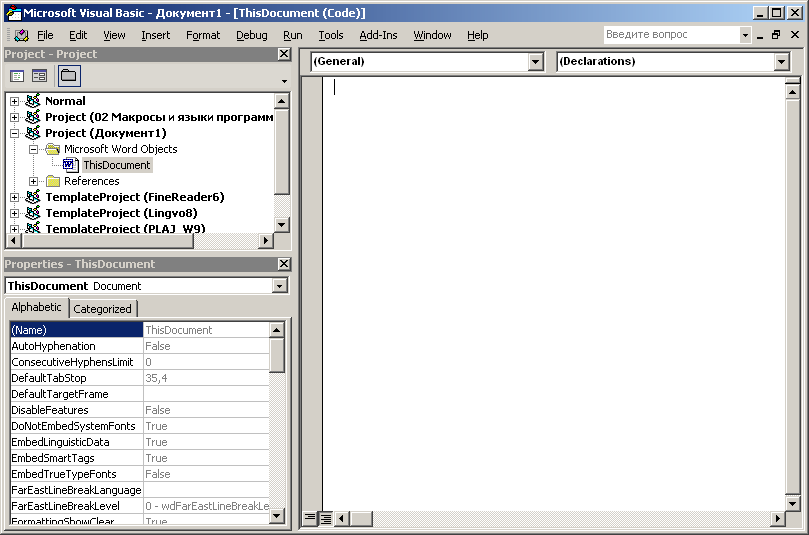The height and width of the screenshot is (535, 809).
Task: Click the TemplateProject (Lingvo8) project icon
Action: click(33, 213)
